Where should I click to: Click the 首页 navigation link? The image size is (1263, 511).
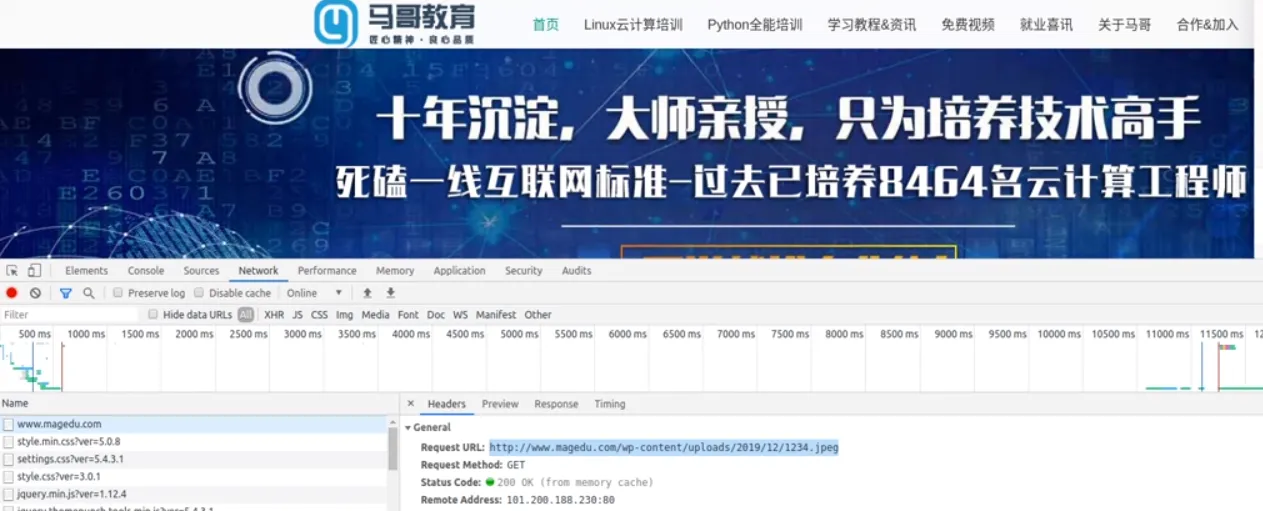point(546,25)
